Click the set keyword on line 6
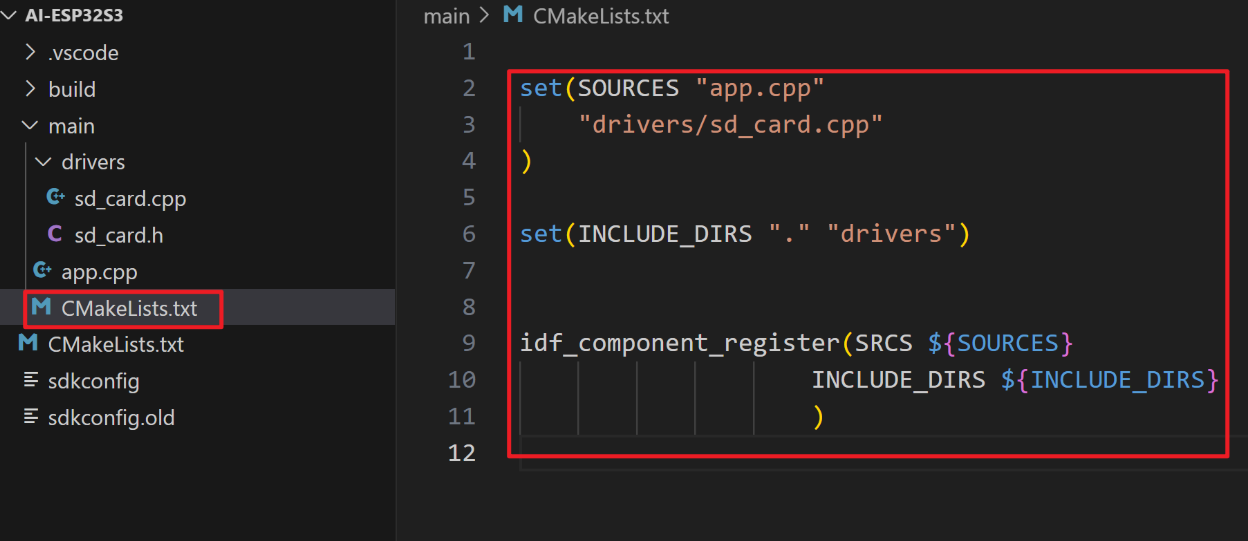The image size is (1248, 541). tap(541, 234)
